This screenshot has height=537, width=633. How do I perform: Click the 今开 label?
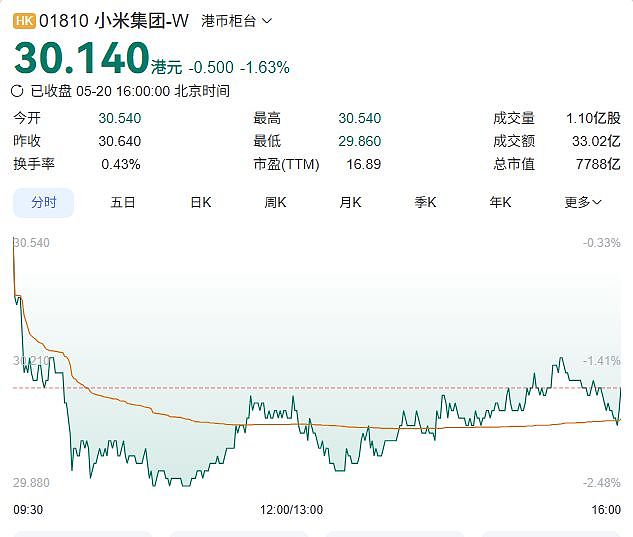click(27, 118)
